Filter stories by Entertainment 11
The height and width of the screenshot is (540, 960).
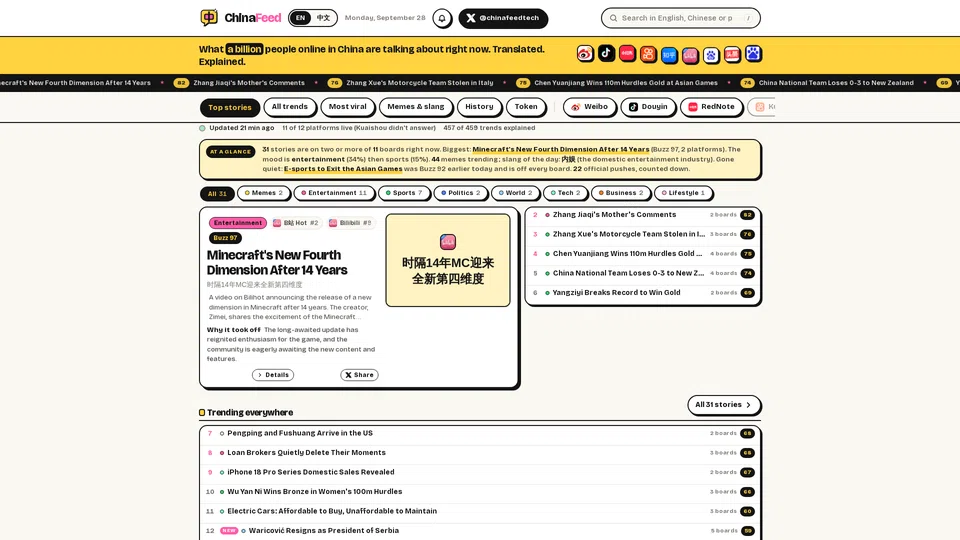pyautogui.click(x=334, y=193)
